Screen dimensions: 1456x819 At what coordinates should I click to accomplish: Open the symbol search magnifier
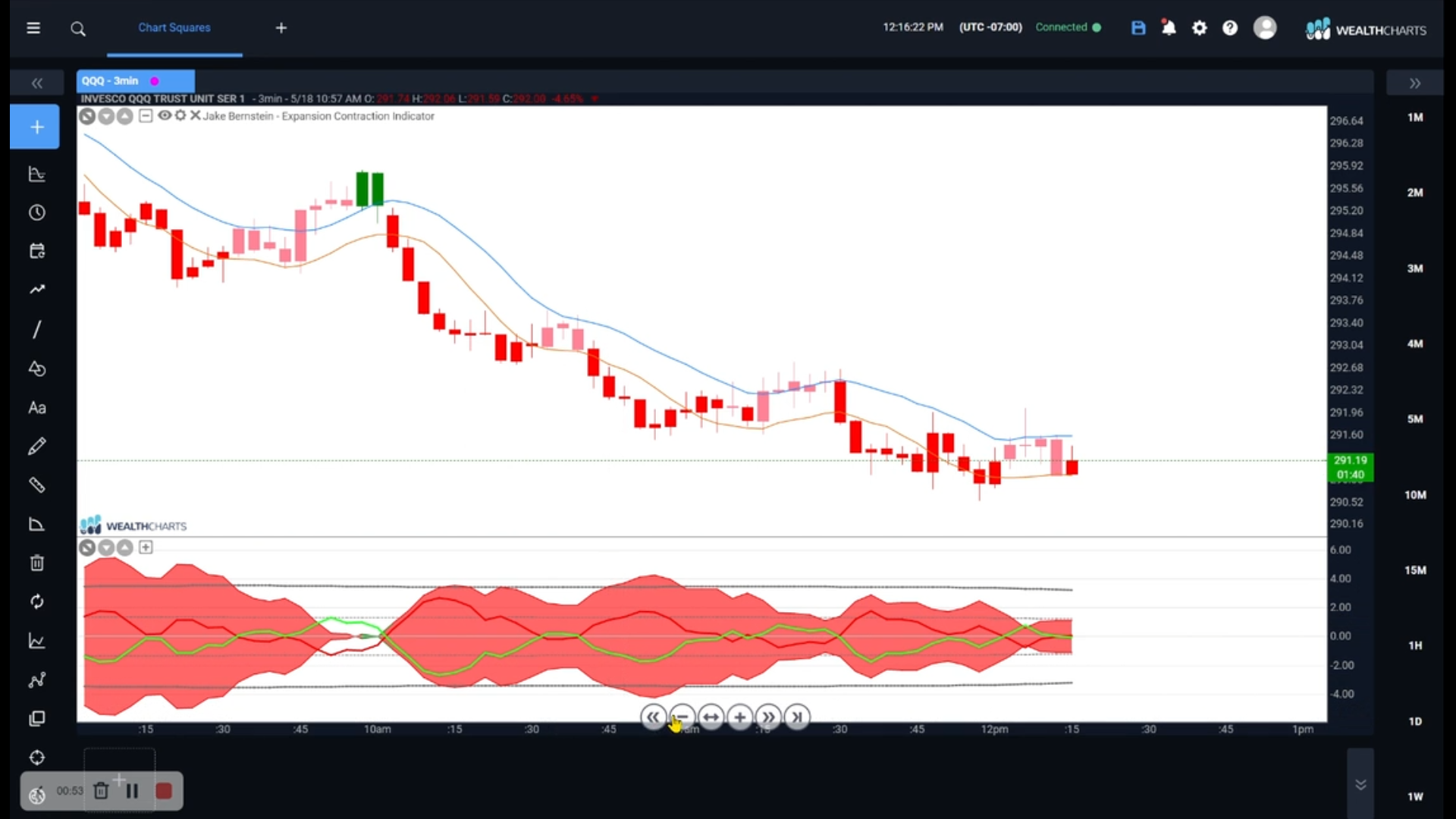click(x=78, y=29)
